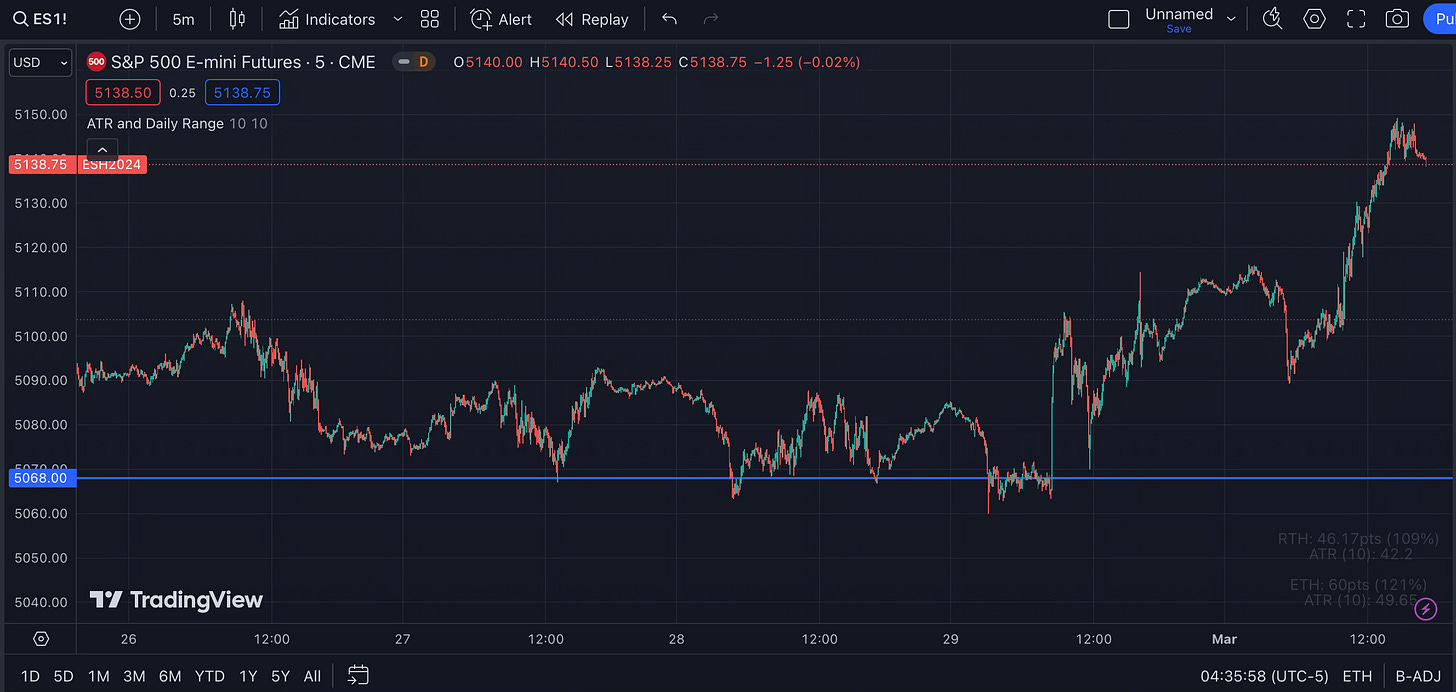Set the range to YTD

(x=209, y=676)
